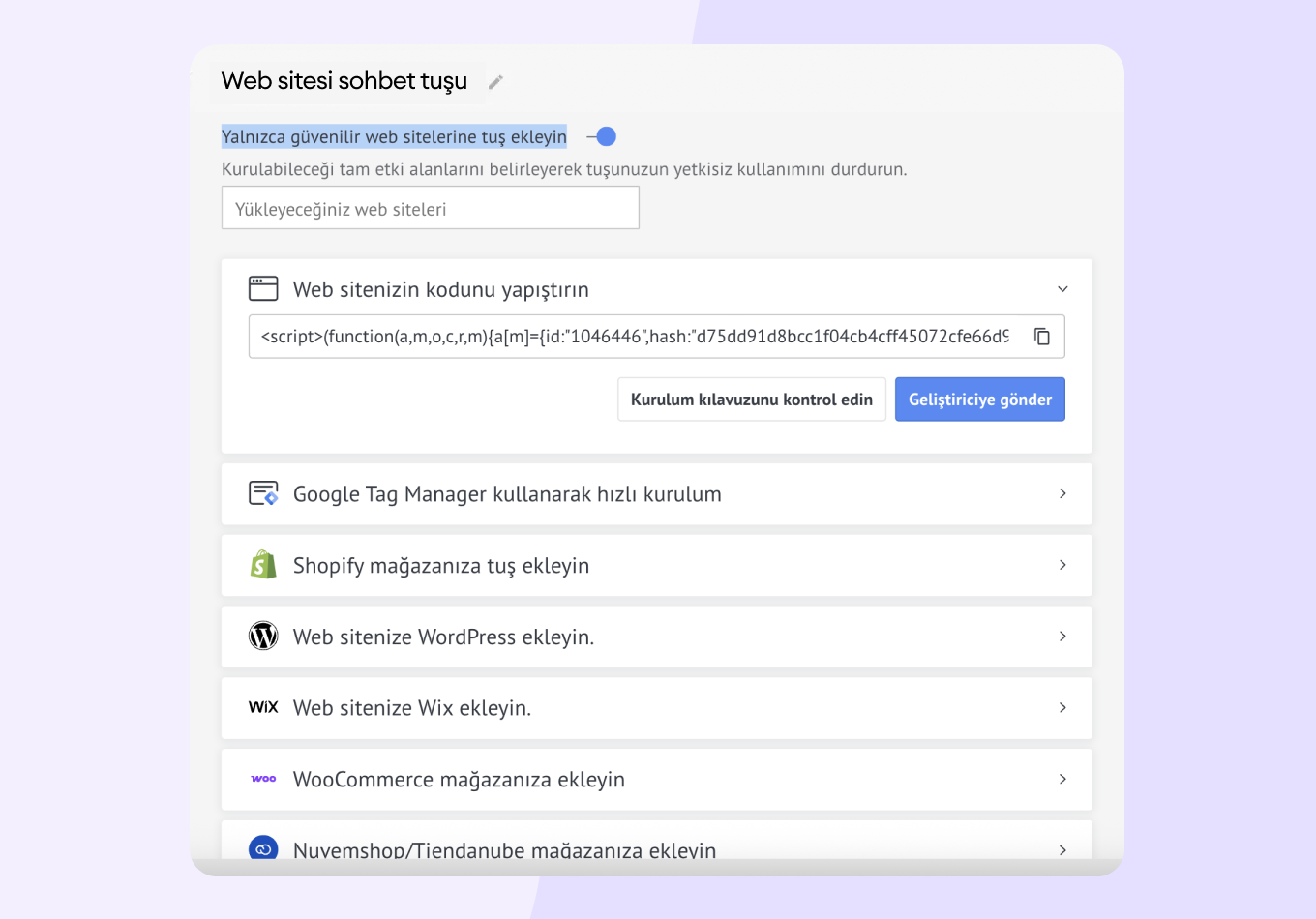
Task: Click the 'Yükleyeceğiniz web siteleri' input field
Action: 430,208
